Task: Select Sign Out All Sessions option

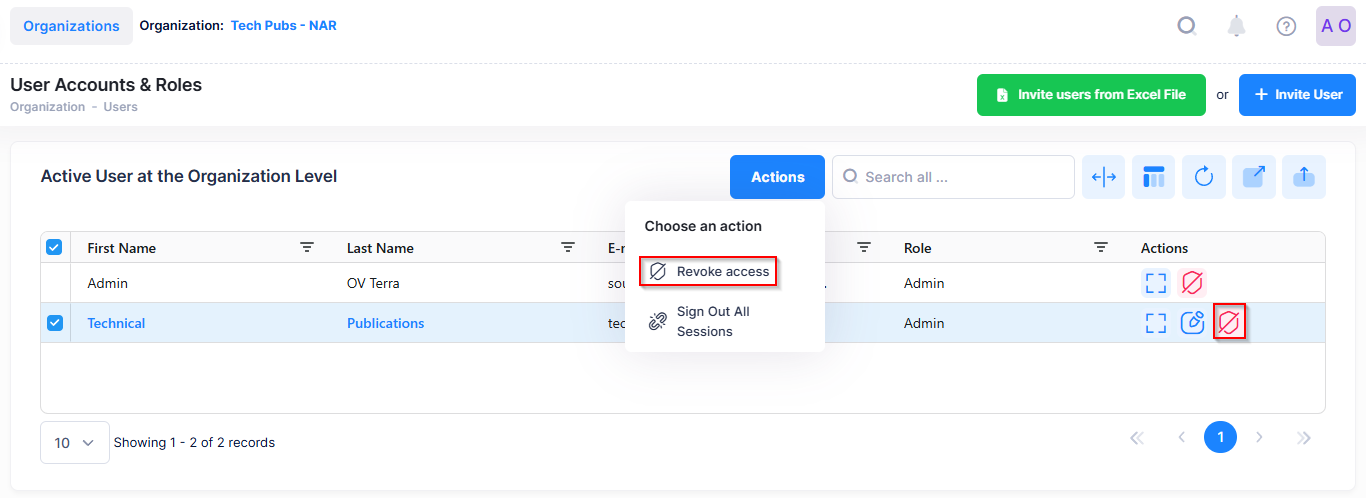Action: click(x=712, y=321)
